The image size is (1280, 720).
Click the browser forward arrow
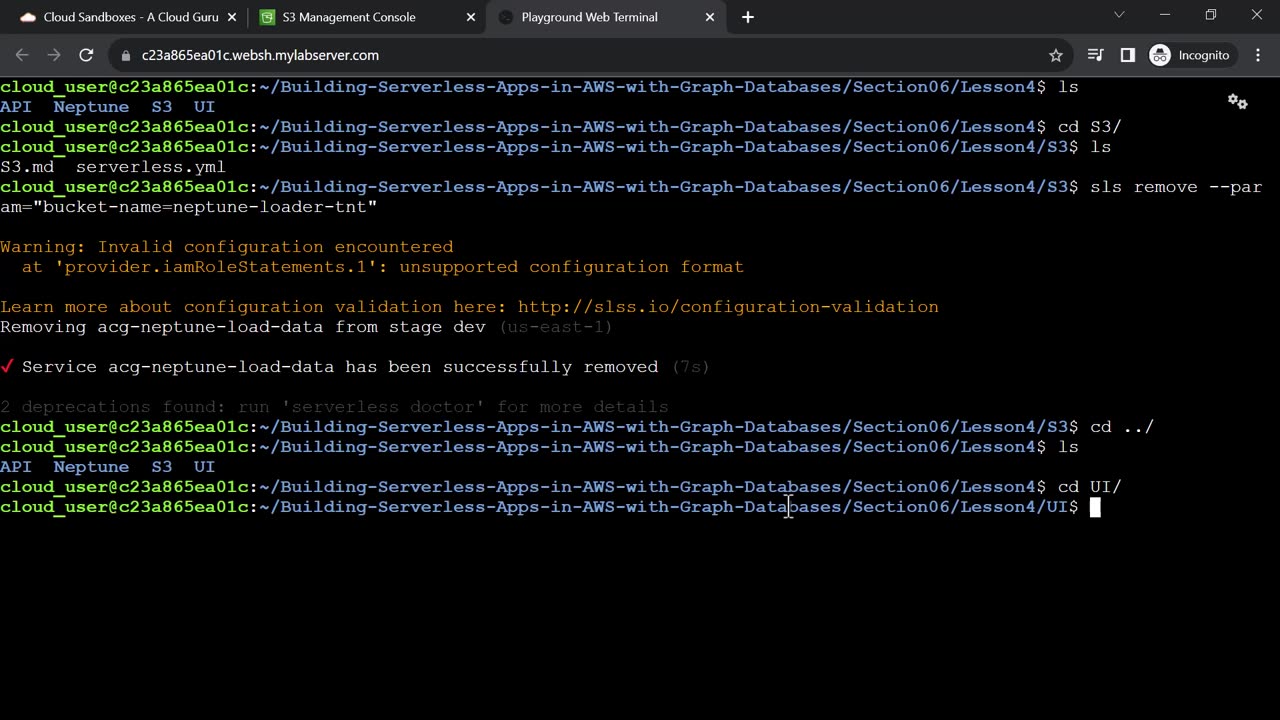tap(54, 55)
